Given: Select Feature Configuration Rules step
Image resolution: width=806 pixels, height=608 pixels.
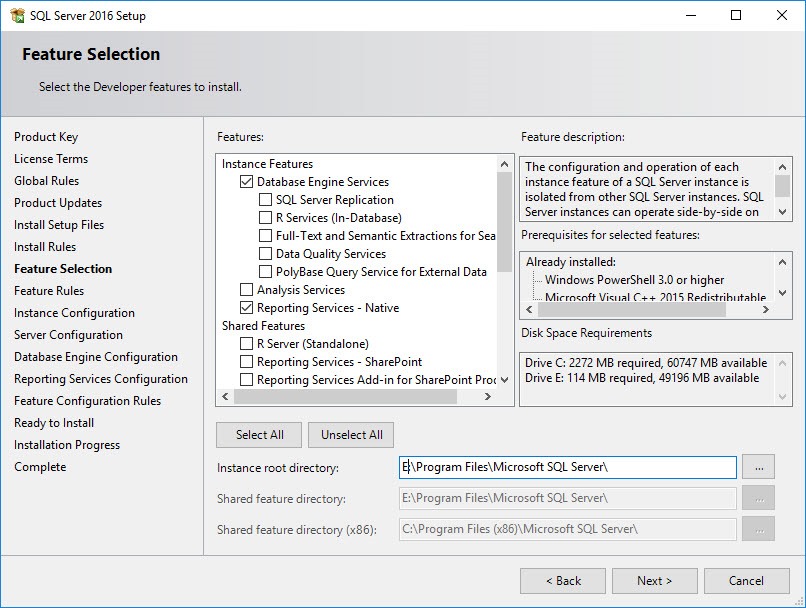Looking at the screenshot, I should click(x=88, y=401).
